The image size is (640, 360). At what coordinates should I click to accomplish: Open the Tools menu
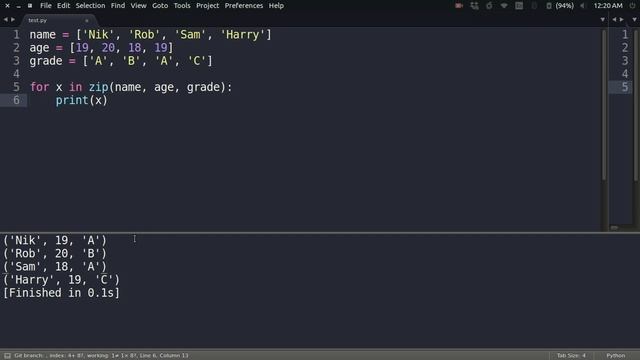[182, 6]
